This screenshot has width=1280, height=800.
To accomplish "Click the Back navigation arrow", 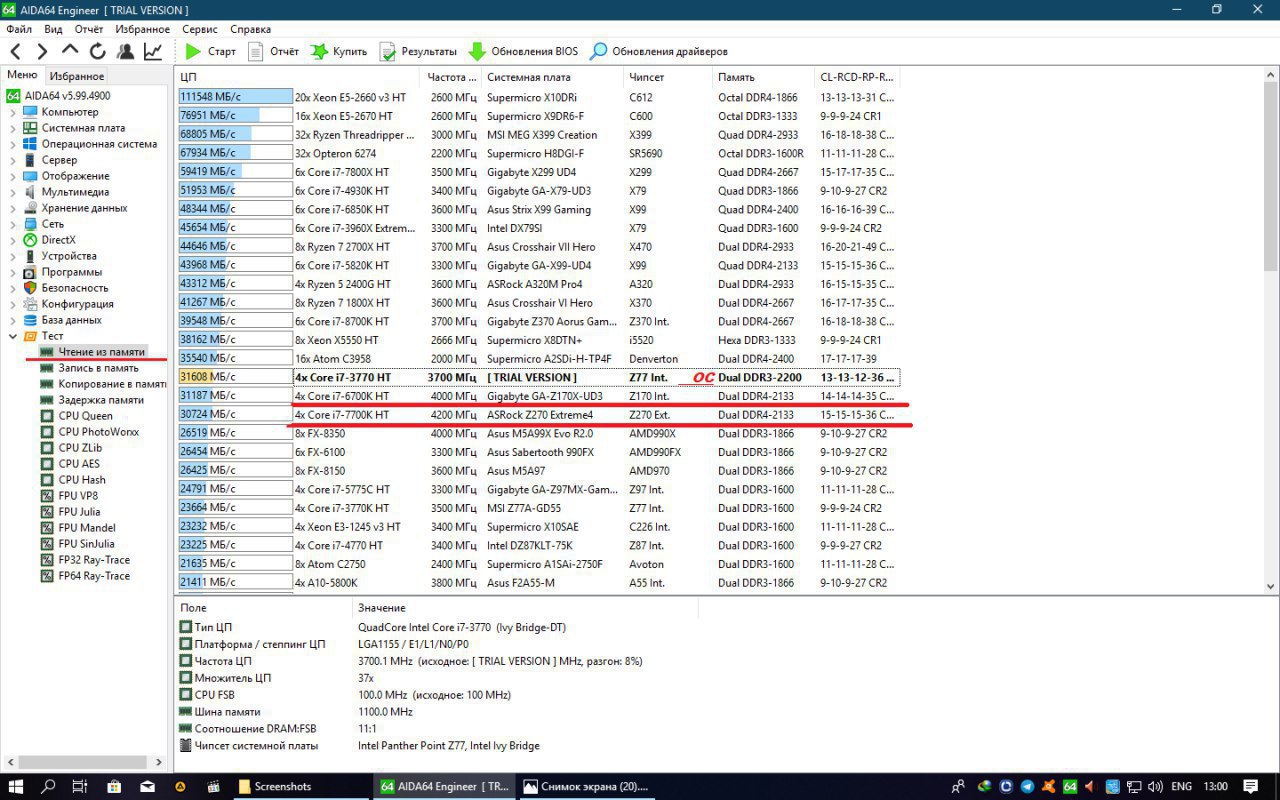I will pyautogui.click(x=15, y=51).
